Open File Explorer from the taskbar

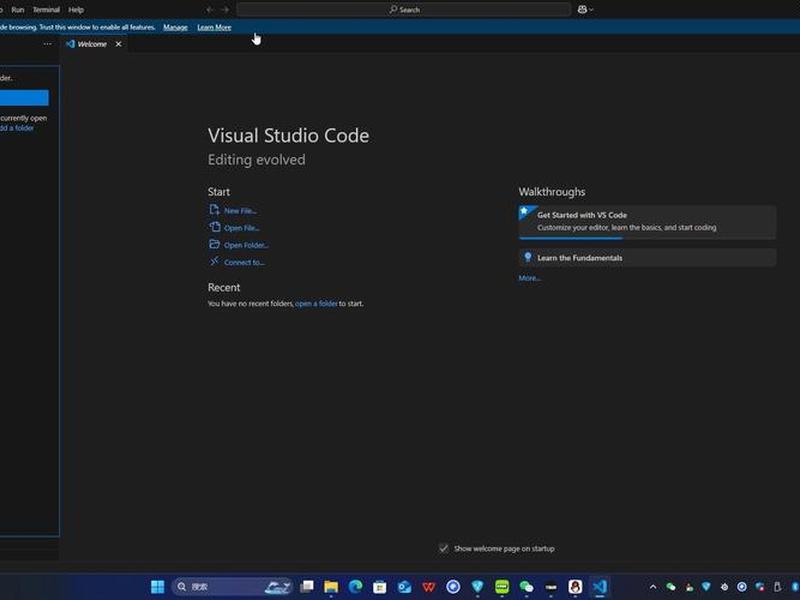331,587
